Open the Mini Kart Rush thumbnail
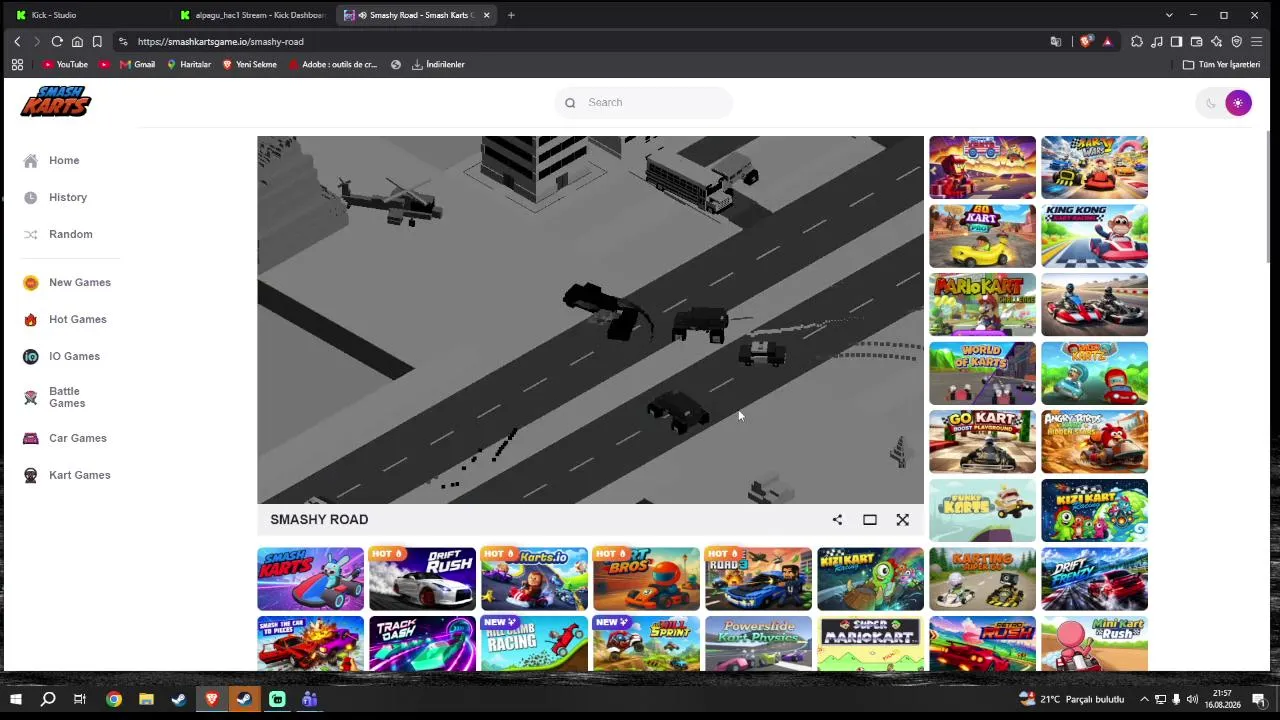This screenshot has height=720, width=1280. 1095,643
